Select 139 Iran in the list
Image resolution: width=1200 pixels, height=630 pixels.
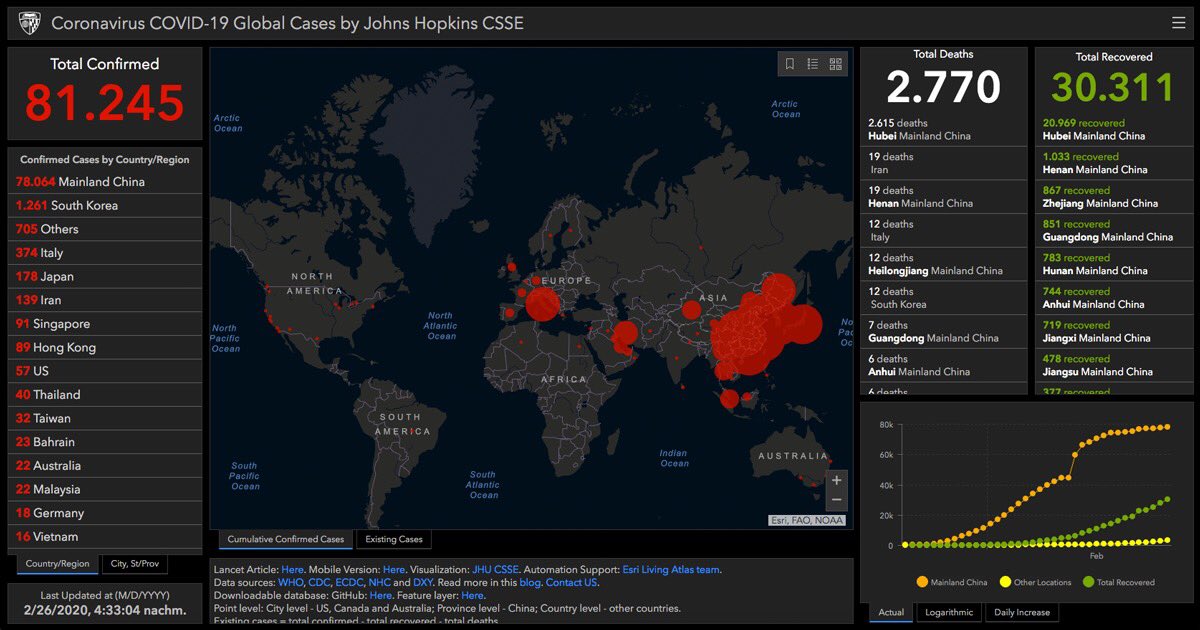pyautogui.click(x=105, y=300)
